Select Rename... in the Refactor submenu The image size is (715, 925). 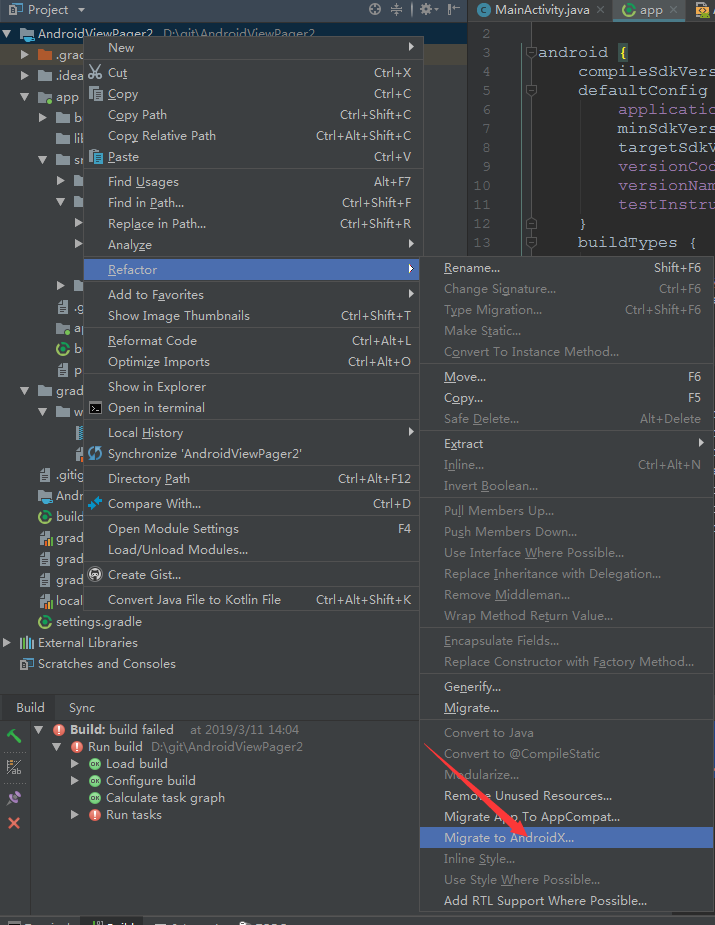coord(567,268)
